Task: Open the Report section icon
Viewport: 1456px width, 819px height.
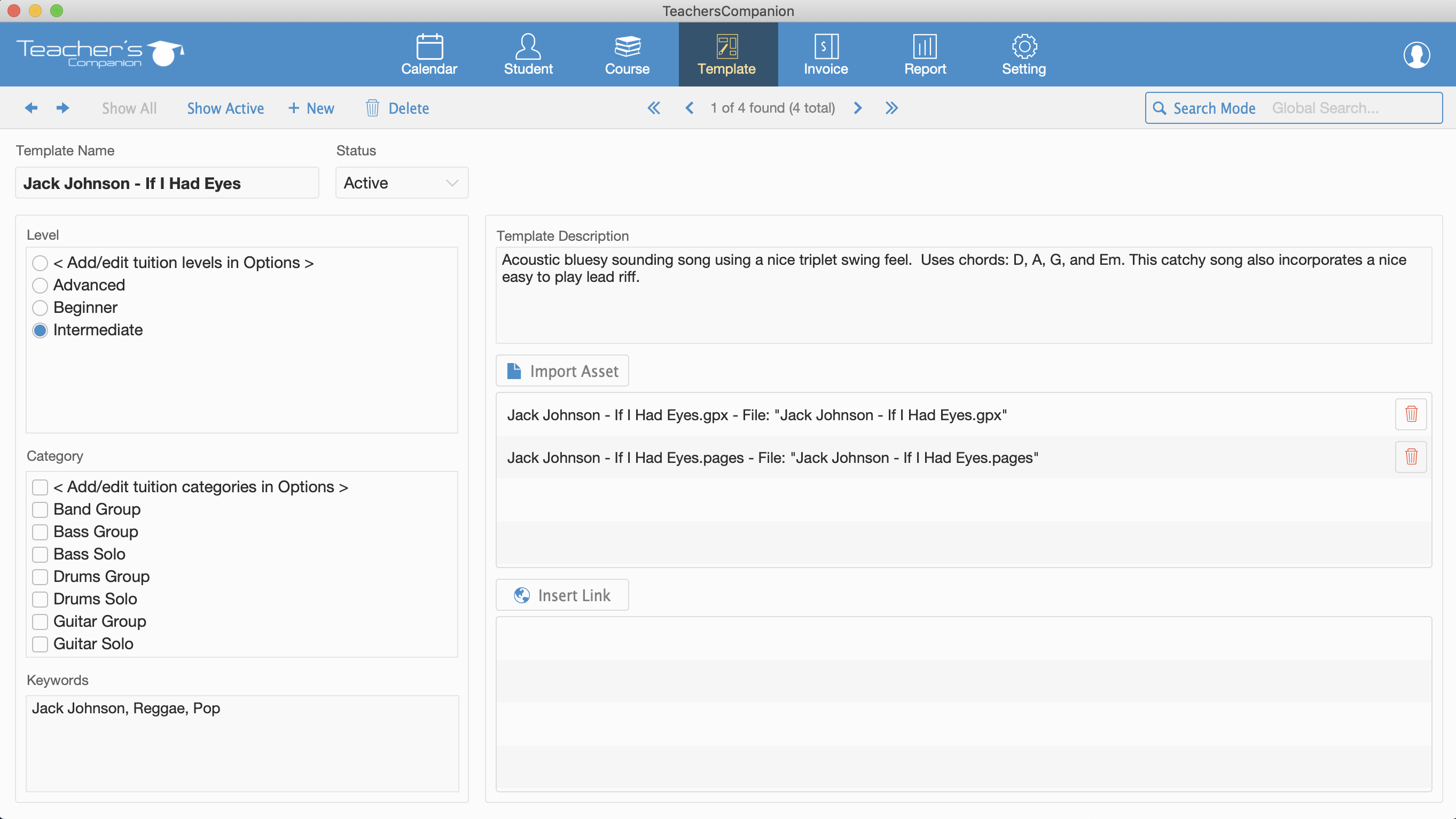Action: (x=925, y=46)
